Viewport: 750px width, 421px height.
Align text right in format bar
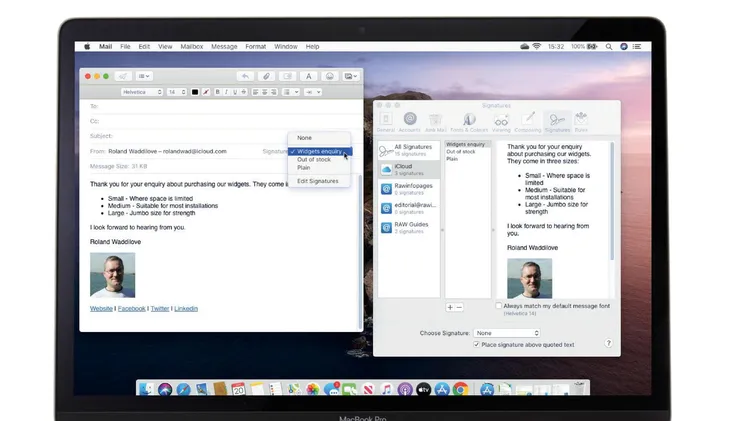[x=273, y=92]
